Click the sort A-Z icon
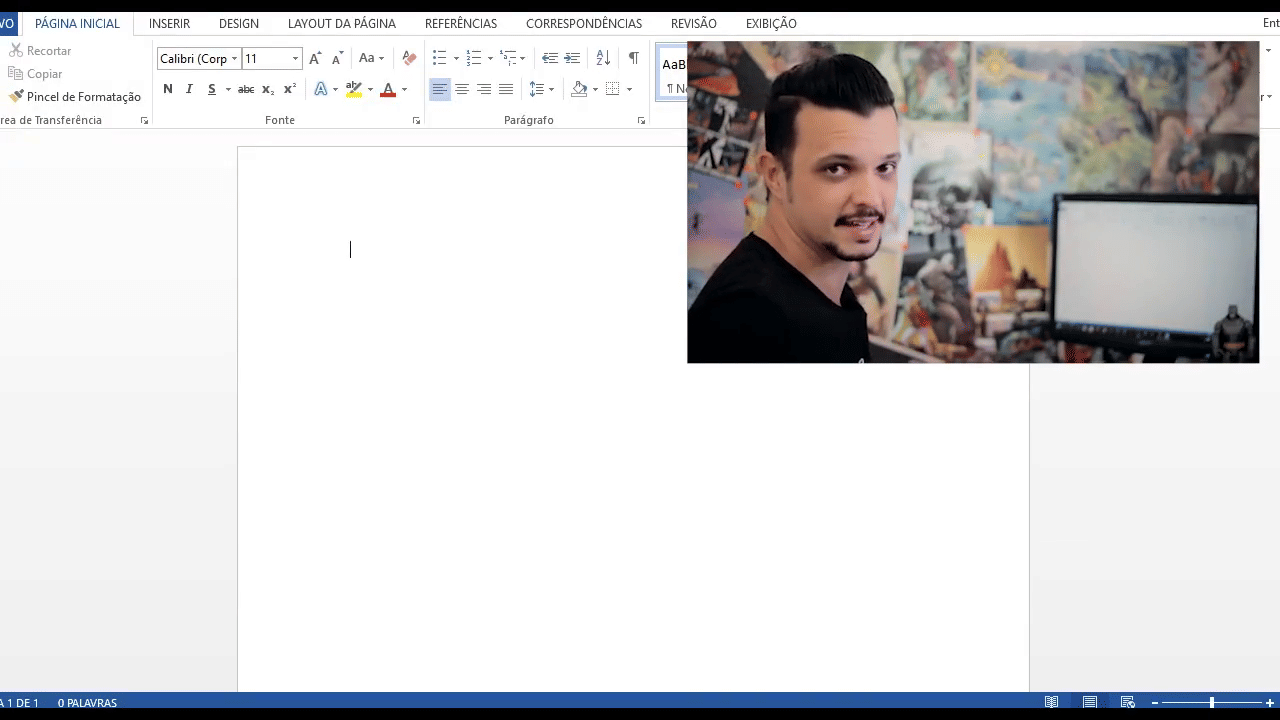Image resolution: width=1280 pixels, height=720 pixels. point(603,58)
